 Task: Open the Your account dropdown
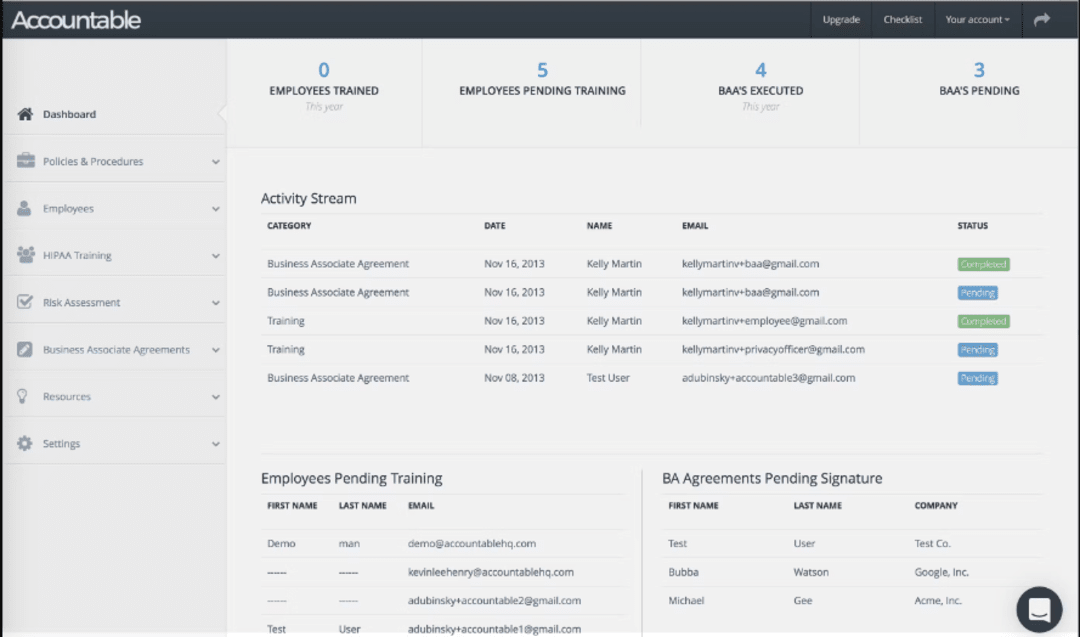[x=977, y=19]
